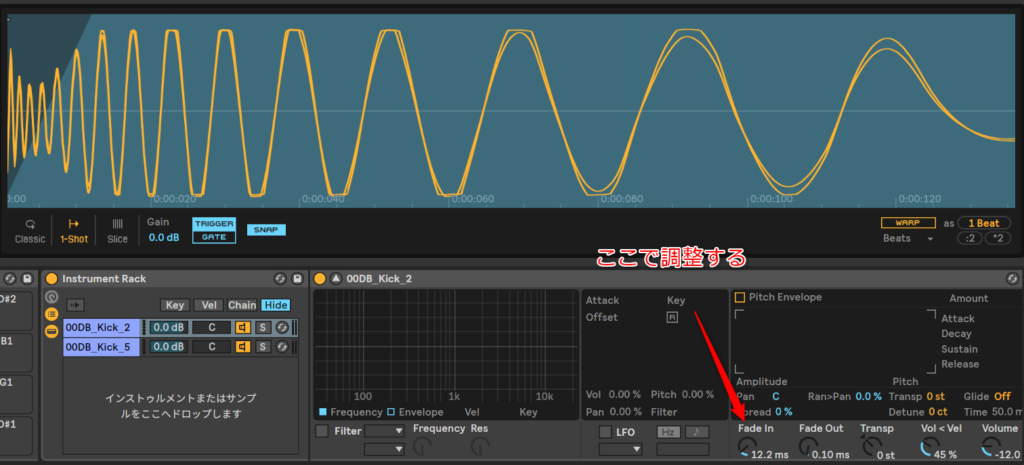Open the Key zone tab
Viewport: 1024px width, 465px height.
tap(175, 305)
